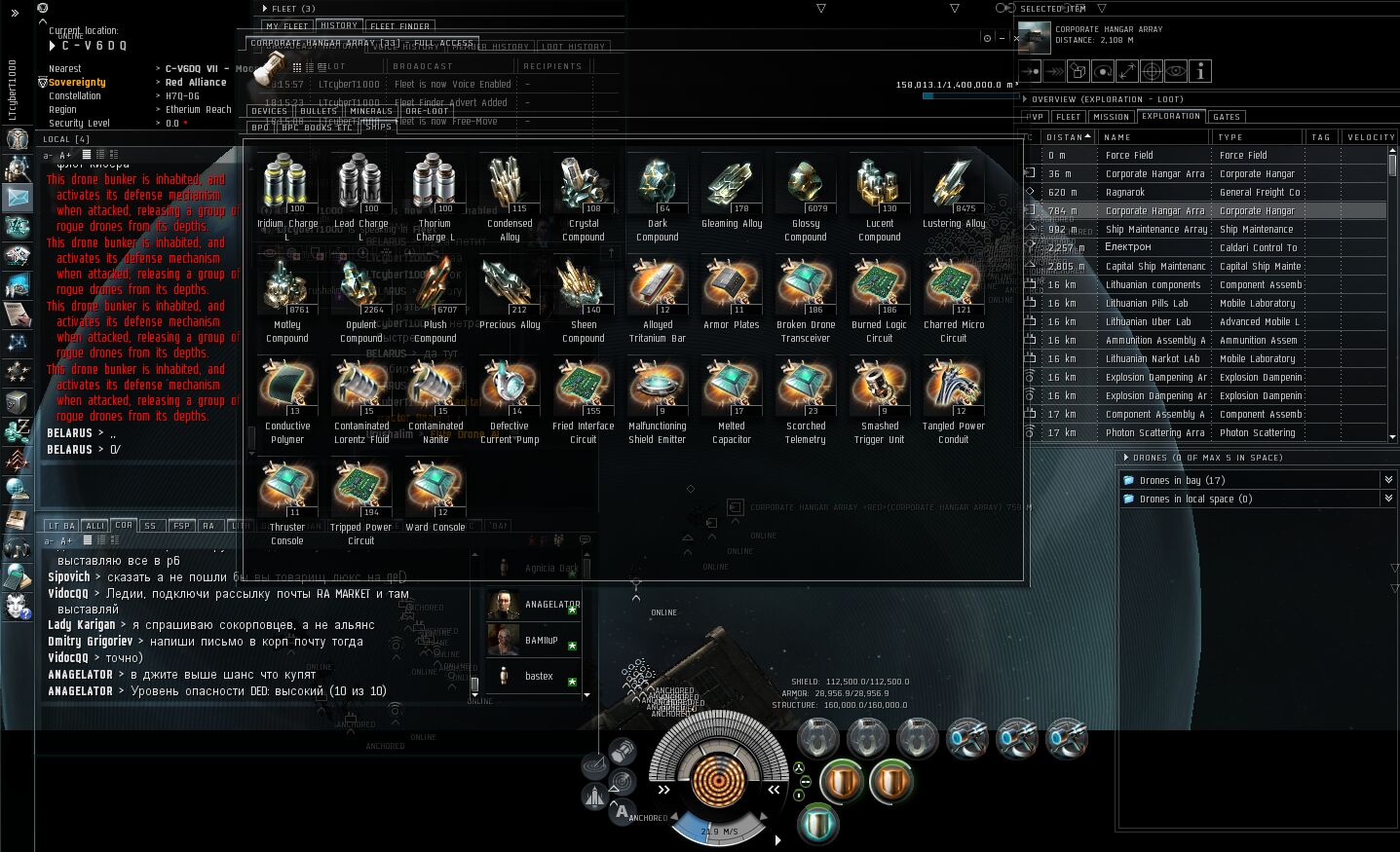The image size is (1400, 852).
Task: Toggle the bottom small HUD options circle
Action: tap(800, 795)
